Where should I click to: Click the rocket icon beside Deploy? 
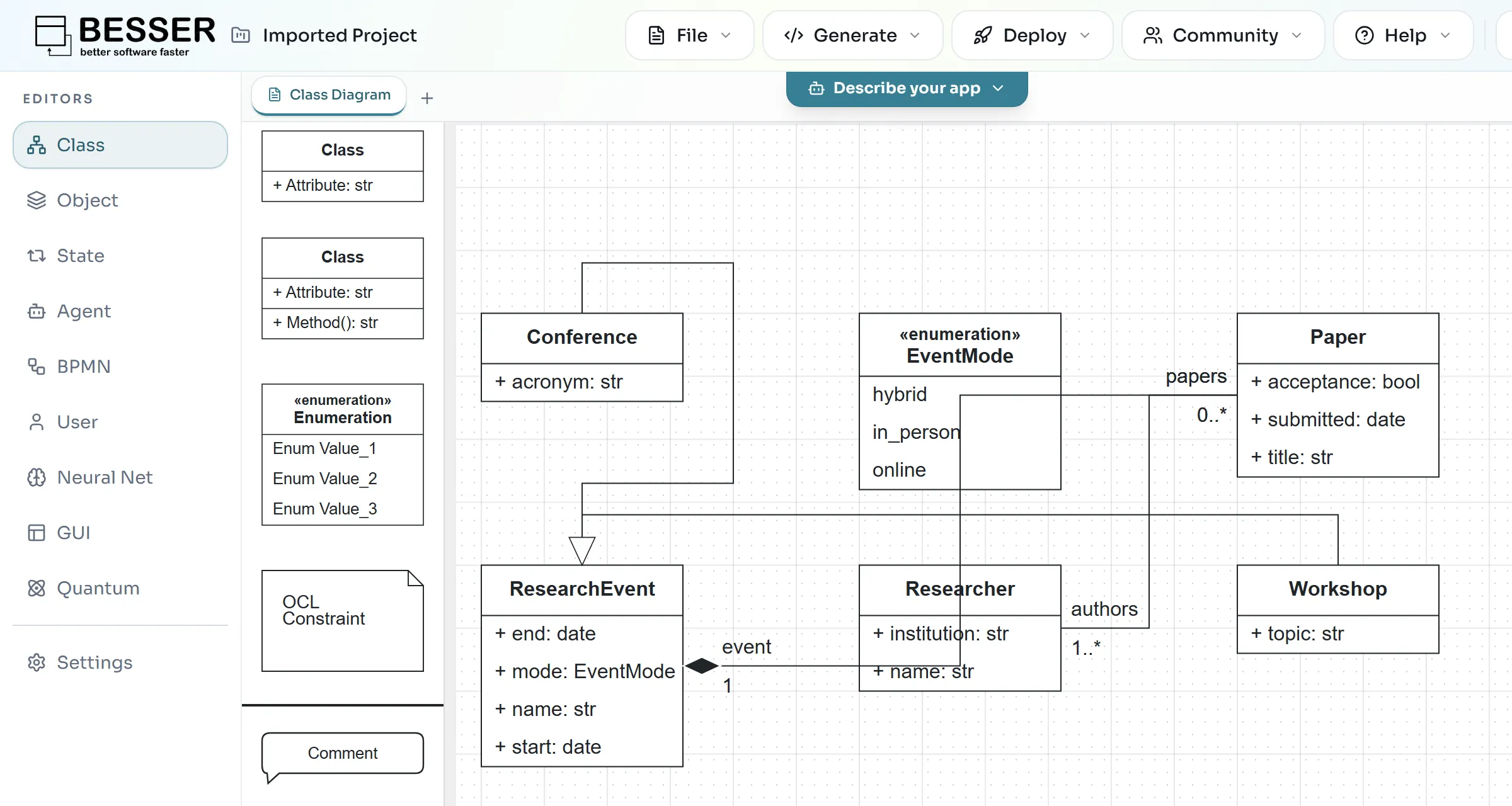[x=982, y=35]
